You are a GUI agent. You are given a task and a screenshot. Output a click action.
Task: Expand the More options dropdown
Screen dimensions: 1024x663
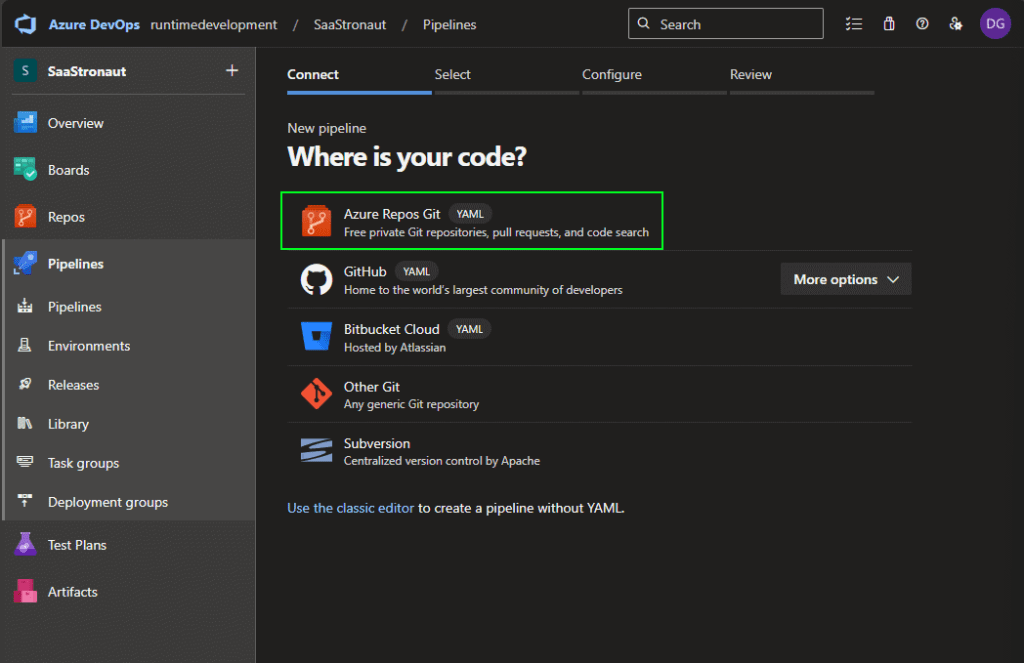pyautogui.click(x=845, y=280)
